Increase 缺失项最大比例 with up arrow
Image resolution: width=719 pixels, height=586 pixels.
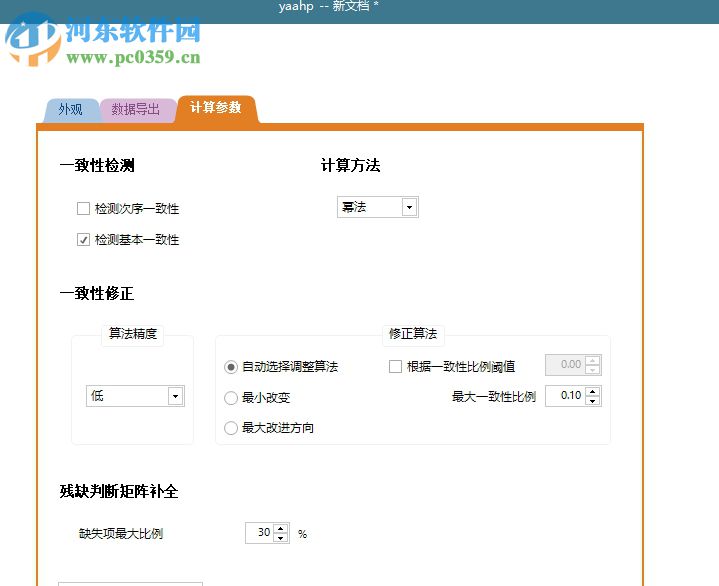tap(281, 528)
